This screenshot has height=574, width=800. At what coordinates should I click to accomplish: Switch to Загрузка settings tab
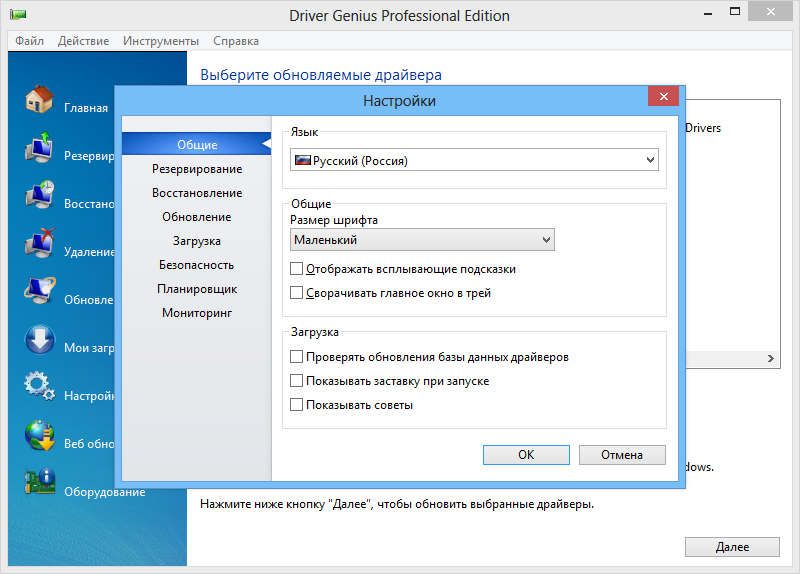coord(196,241)
